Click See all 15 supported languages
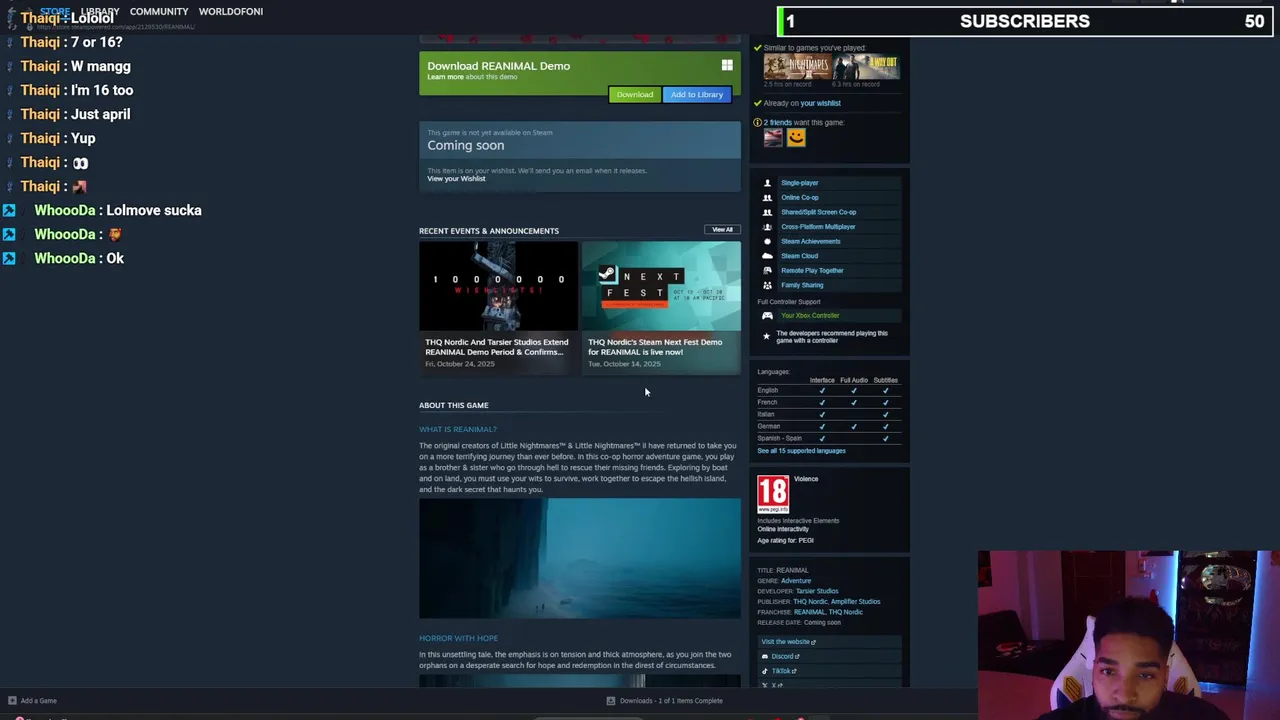Viewport: 1280px width, 720px height. point(801,451)
